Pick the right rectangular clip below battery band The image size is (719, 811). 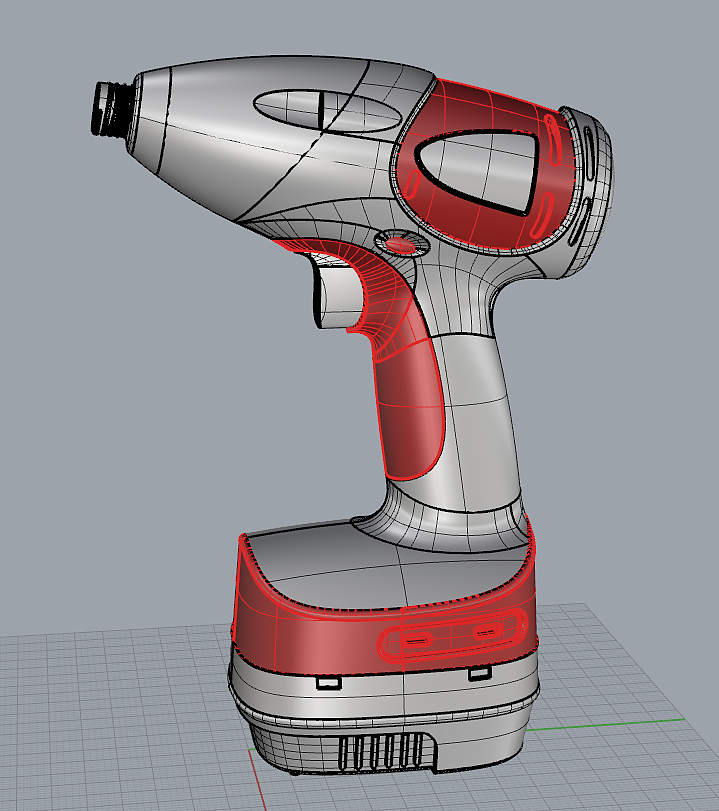(x=480, y=673)
